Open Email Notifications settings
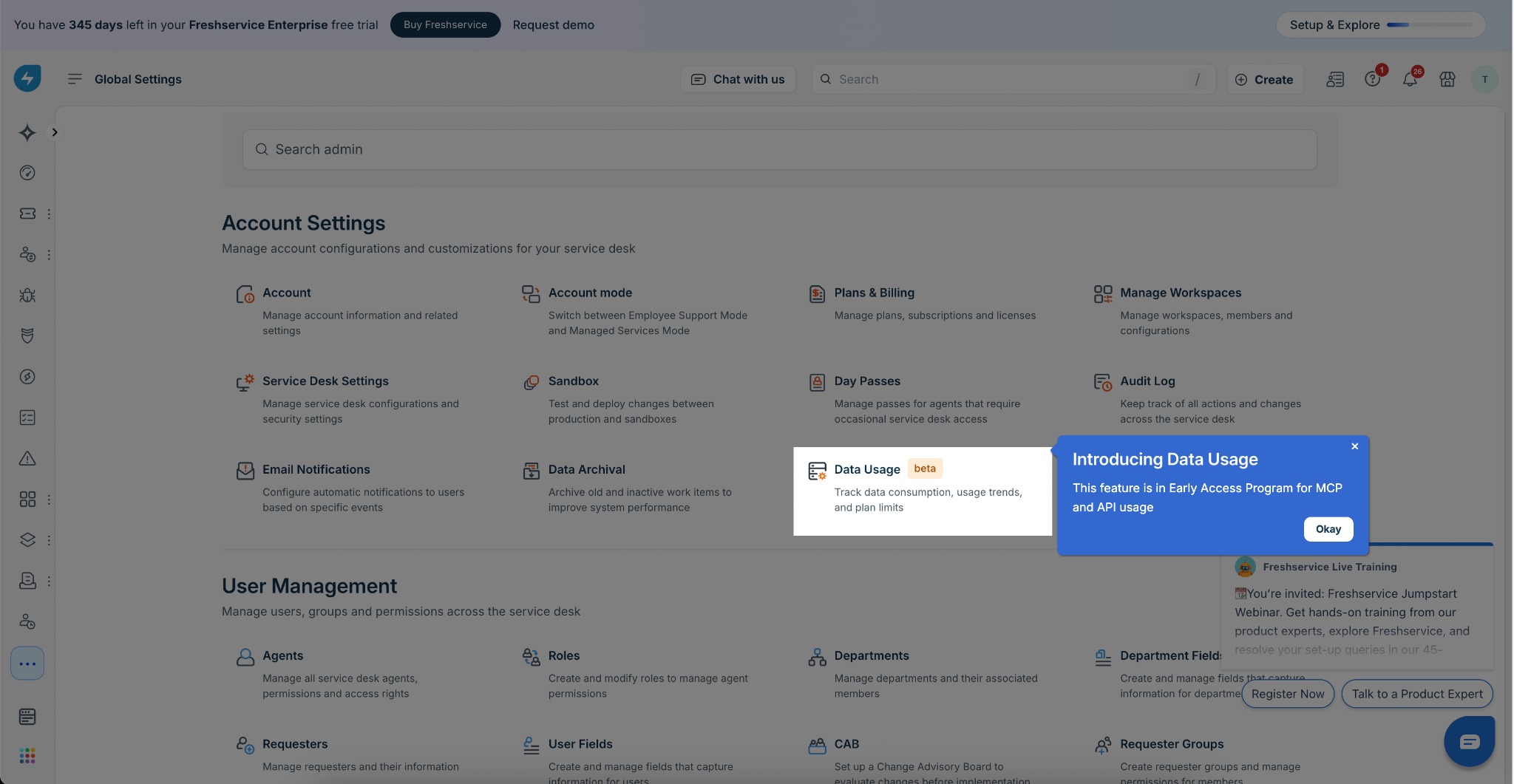This screenshot has height=784, width=1514. click(316, 469)
